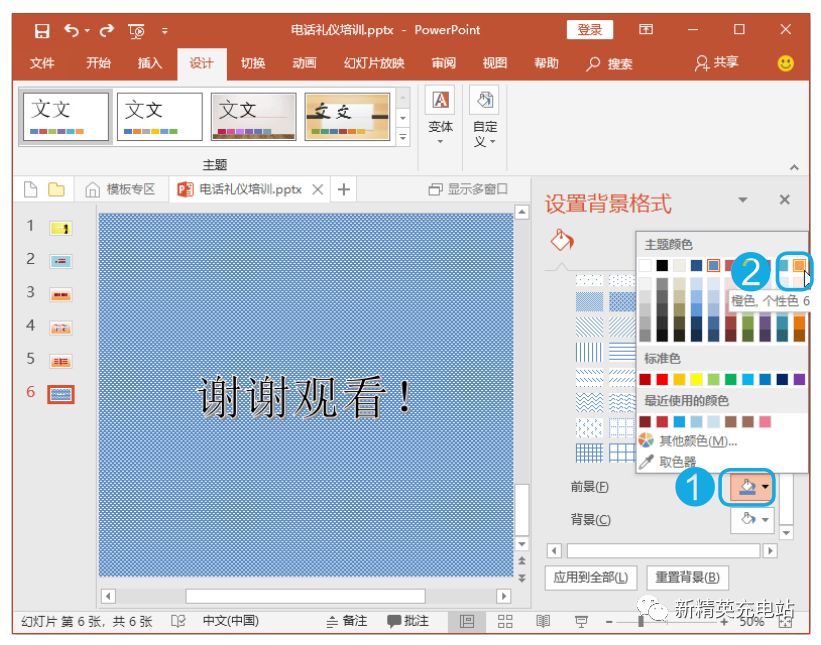Open the 幻灯片放映 tab

point(374,63)
